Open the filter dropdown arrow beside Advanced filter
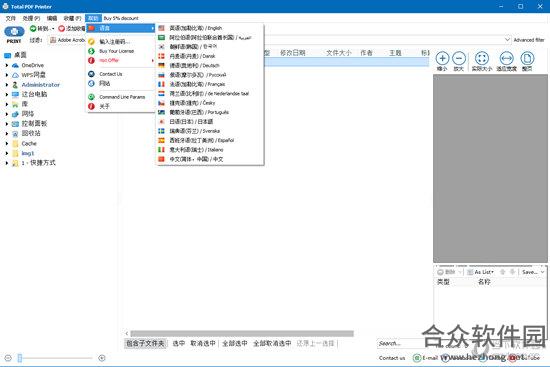 [507, 40]
